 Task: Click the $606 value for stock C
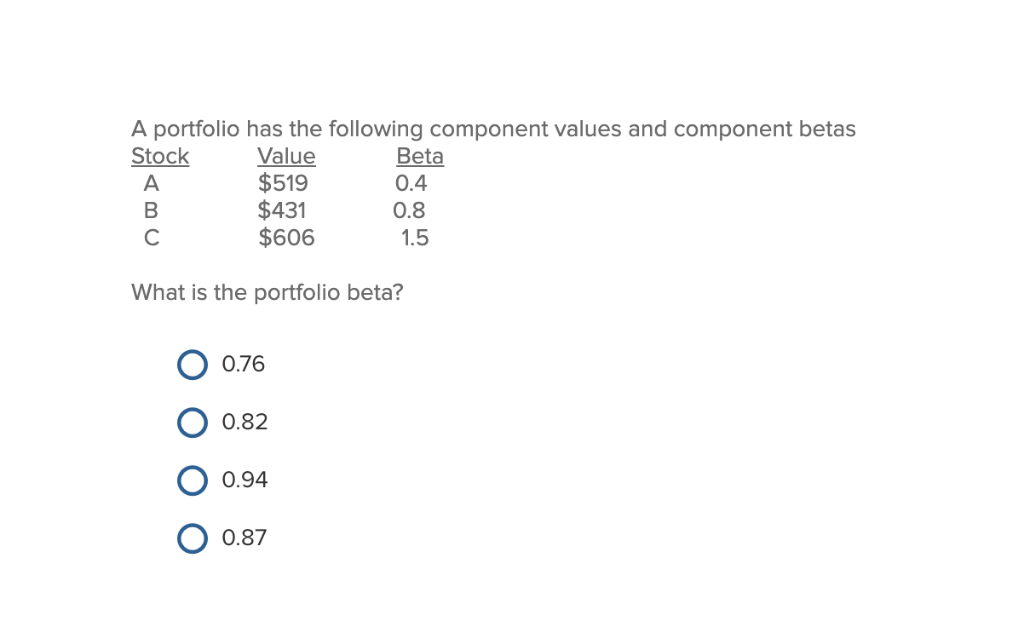pyautogui.click(x=286, y=238)
